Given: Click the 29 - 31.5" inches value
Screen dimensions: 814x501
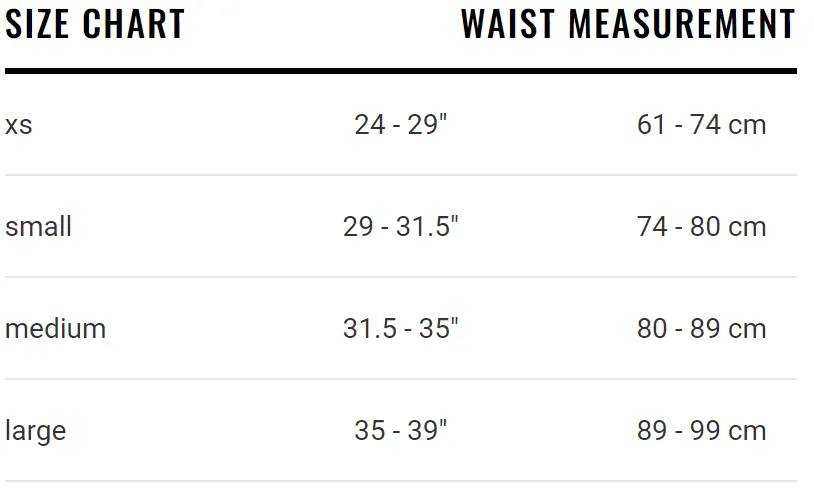Looking at the screenshot, I should point(401,227).
